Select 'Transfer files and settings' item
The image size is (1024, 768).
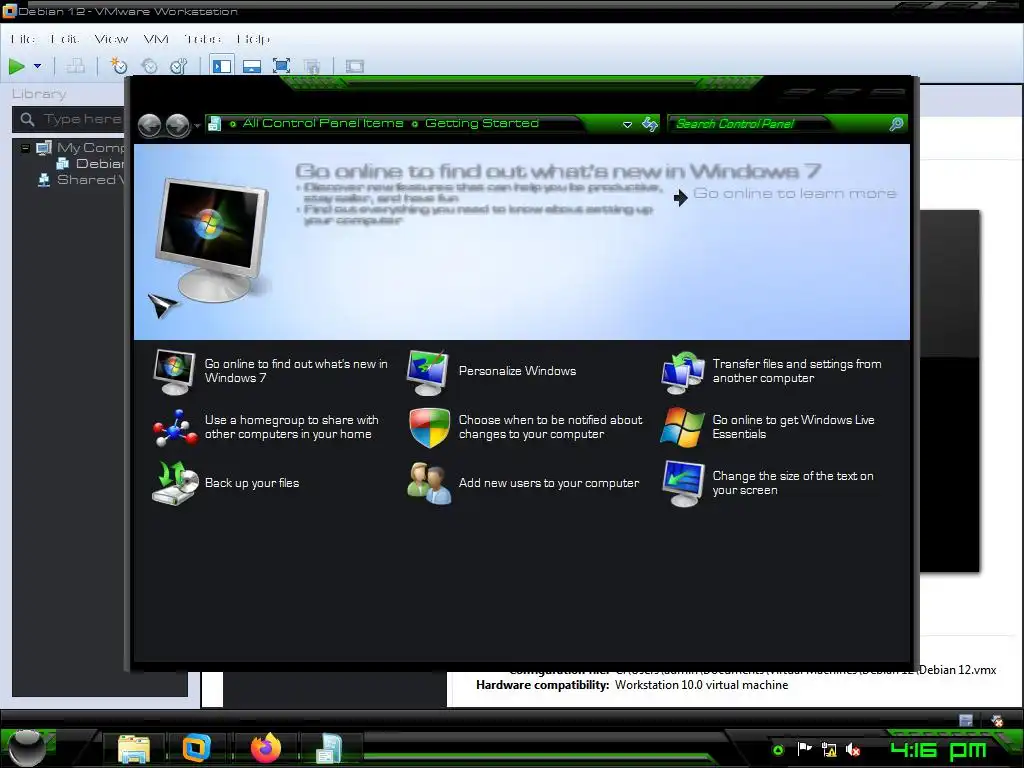771,371
